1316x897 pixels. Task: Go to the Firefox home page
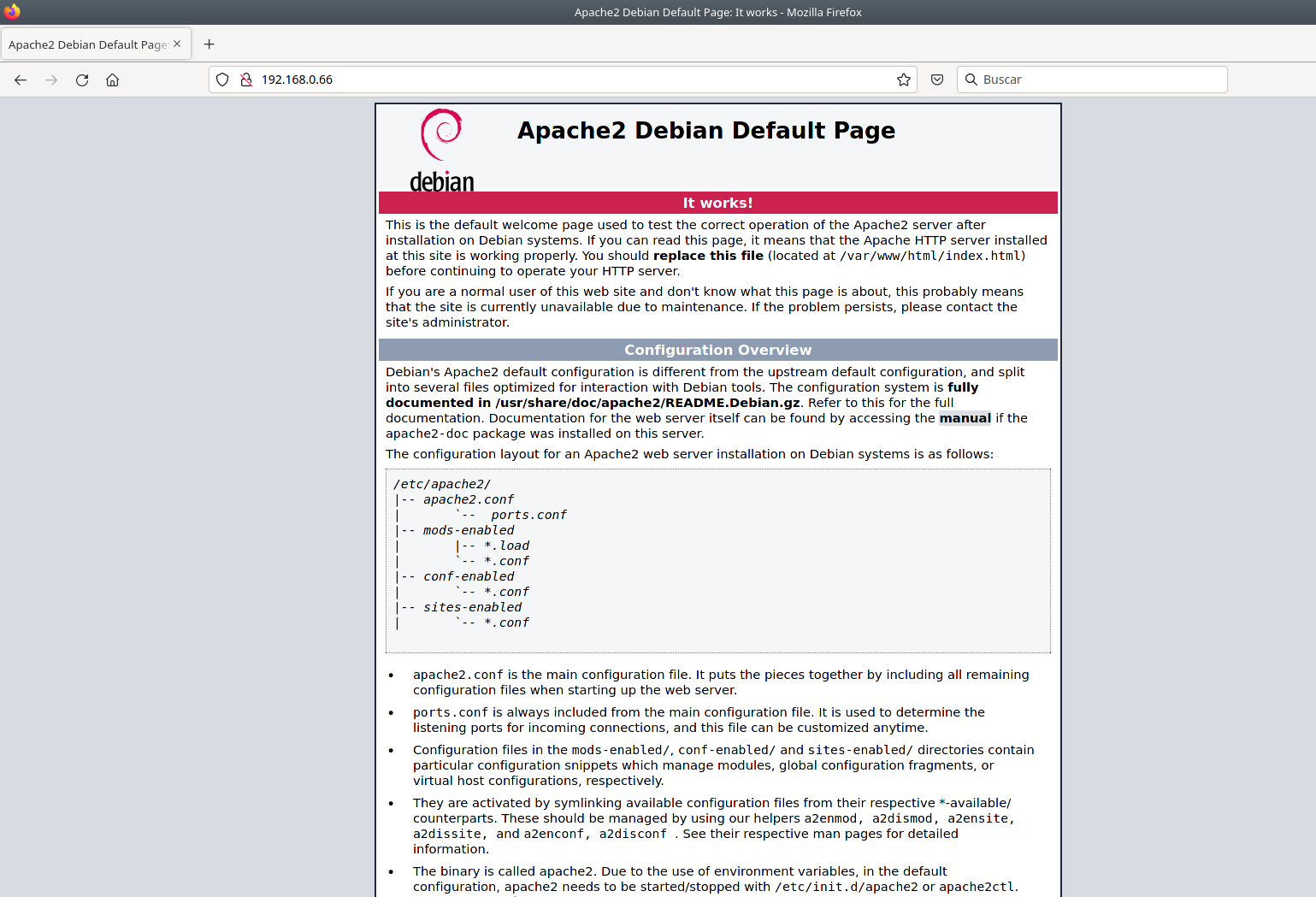coord(112,80)
